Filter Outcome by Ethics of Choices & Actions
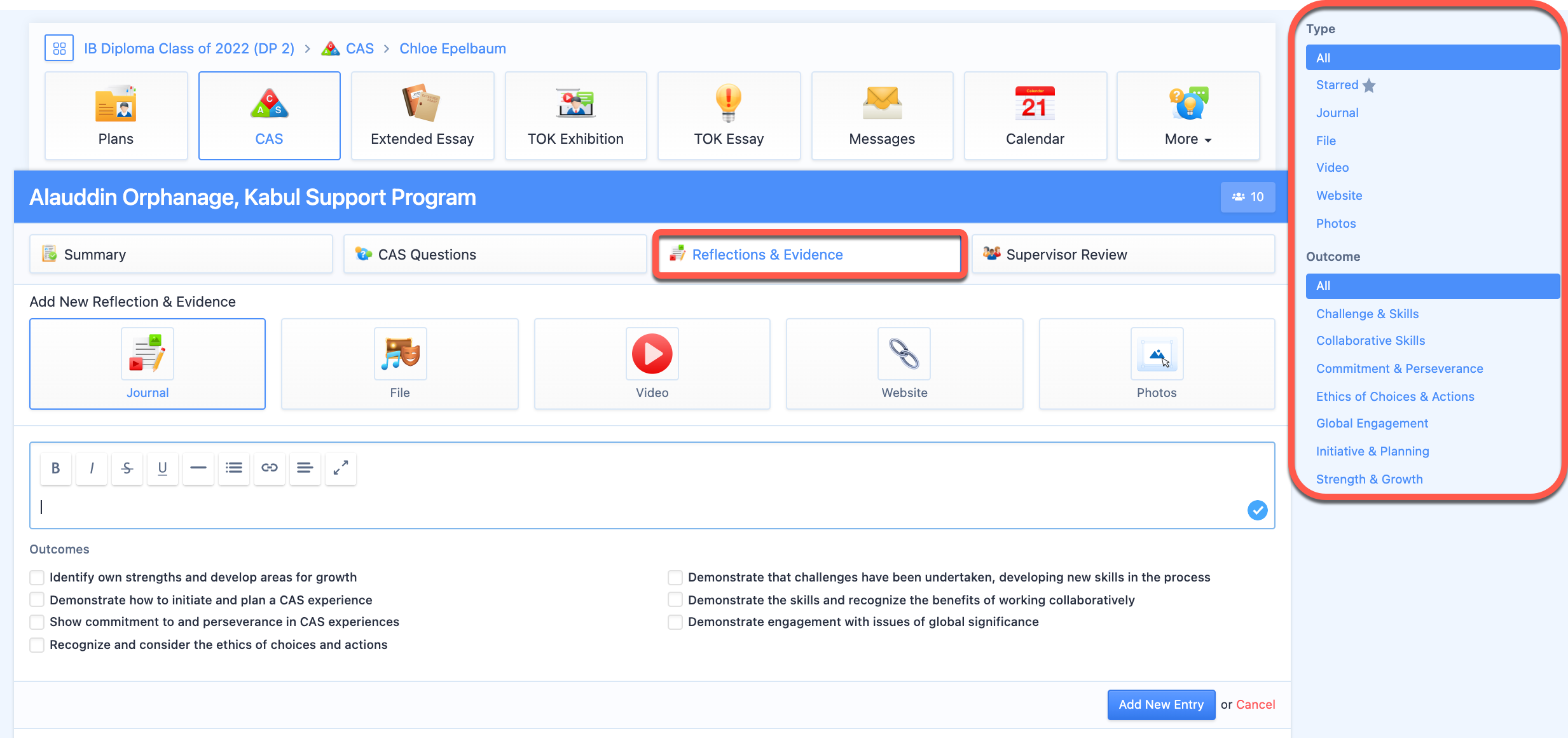This screenshot has height=738, width=1568. click(x=1395, y=397)
